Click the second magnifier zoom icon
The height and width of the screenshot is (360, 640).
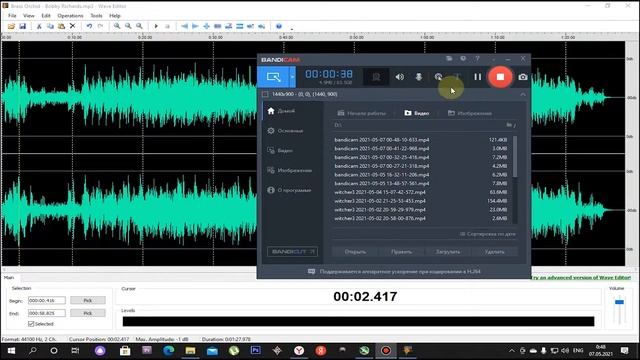[x=128, y=26]
